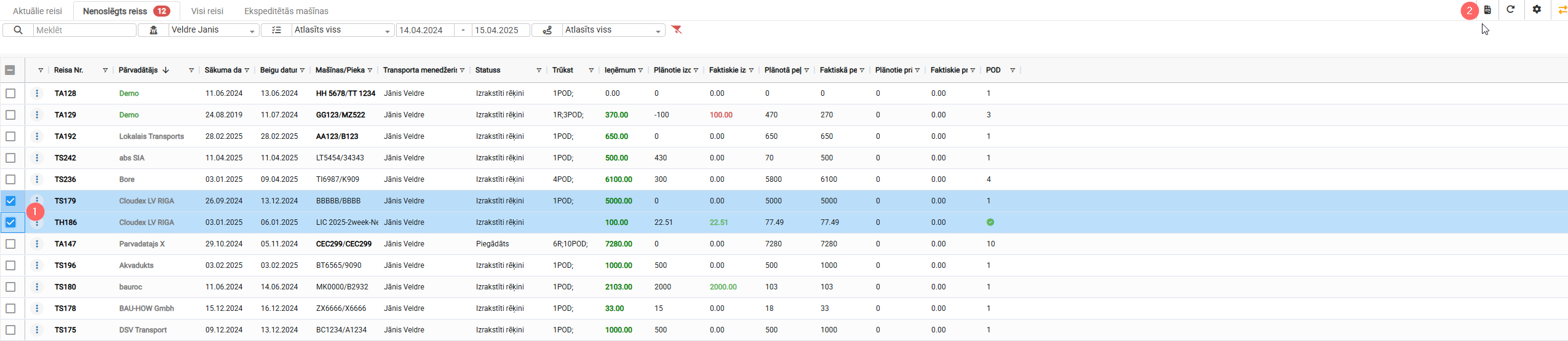Open the Ekspeditētās mašīnas tab
Image resolution: width=1568 pixels, height=341 pixels.
[286, 11]
